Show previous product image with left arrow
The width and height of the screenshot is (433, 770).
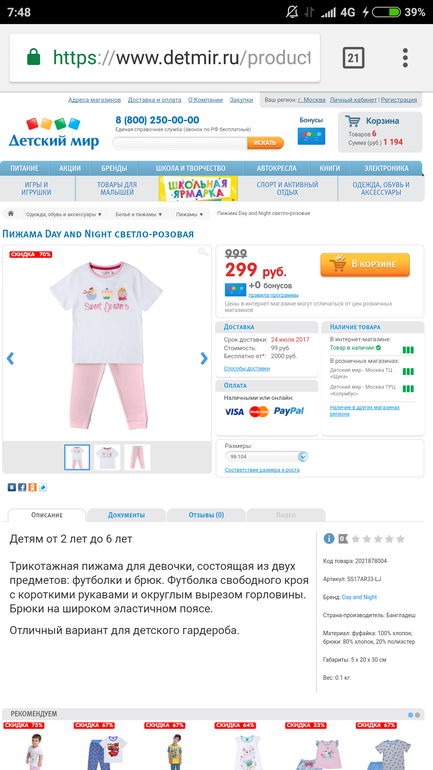click(10, 358)
